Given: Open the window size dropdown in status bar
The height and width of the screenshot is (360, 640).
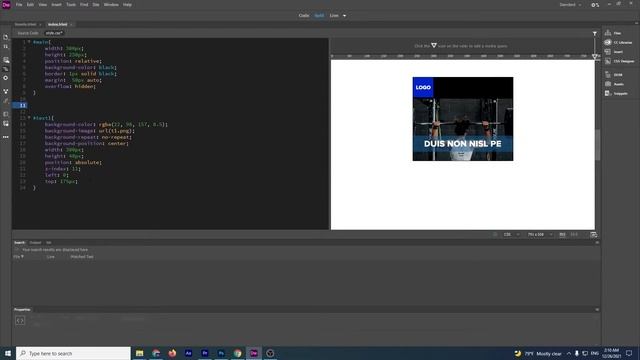Looking at the screenshot, I should pyautogui.click(x=540, y=235).
